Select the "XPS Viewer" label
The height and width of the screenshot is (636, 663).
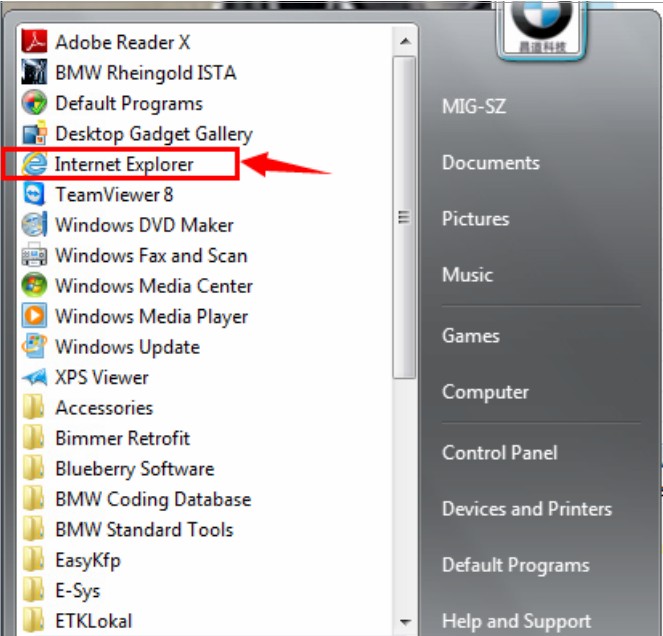(102, 377)
